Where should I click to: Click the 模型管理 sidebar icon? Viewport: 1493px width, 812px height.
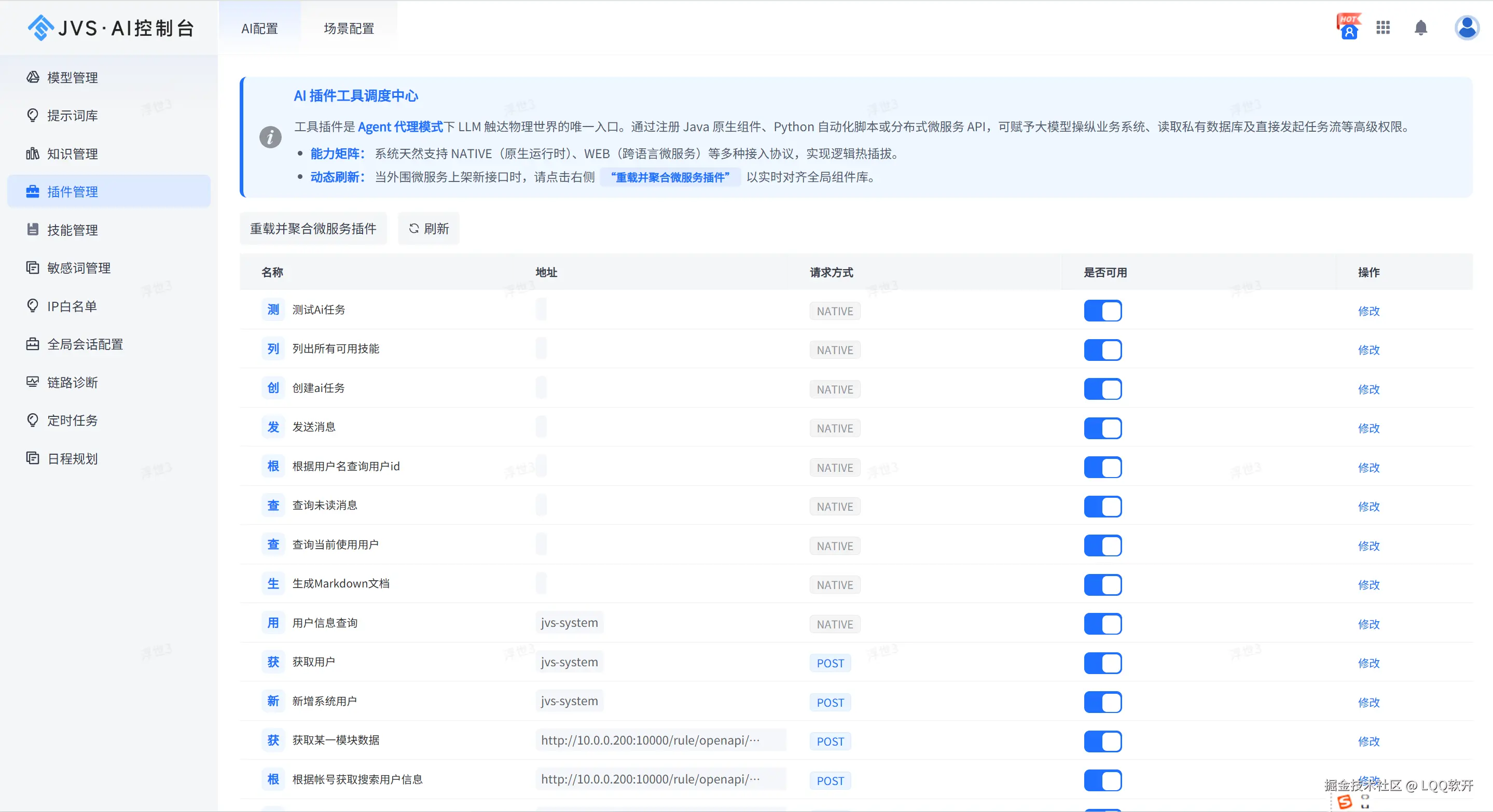(33, 77)
